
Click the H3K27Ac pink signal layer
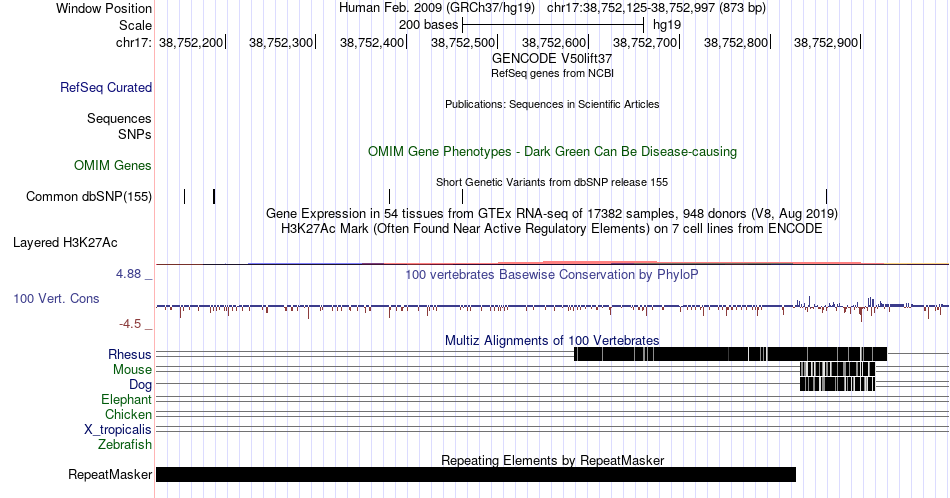679,262
